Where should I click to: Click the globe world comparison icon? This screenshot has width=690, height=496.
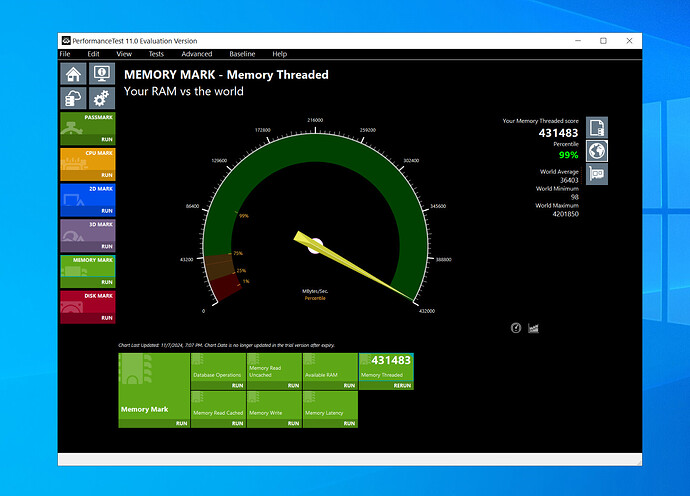(x=597, y=151)
